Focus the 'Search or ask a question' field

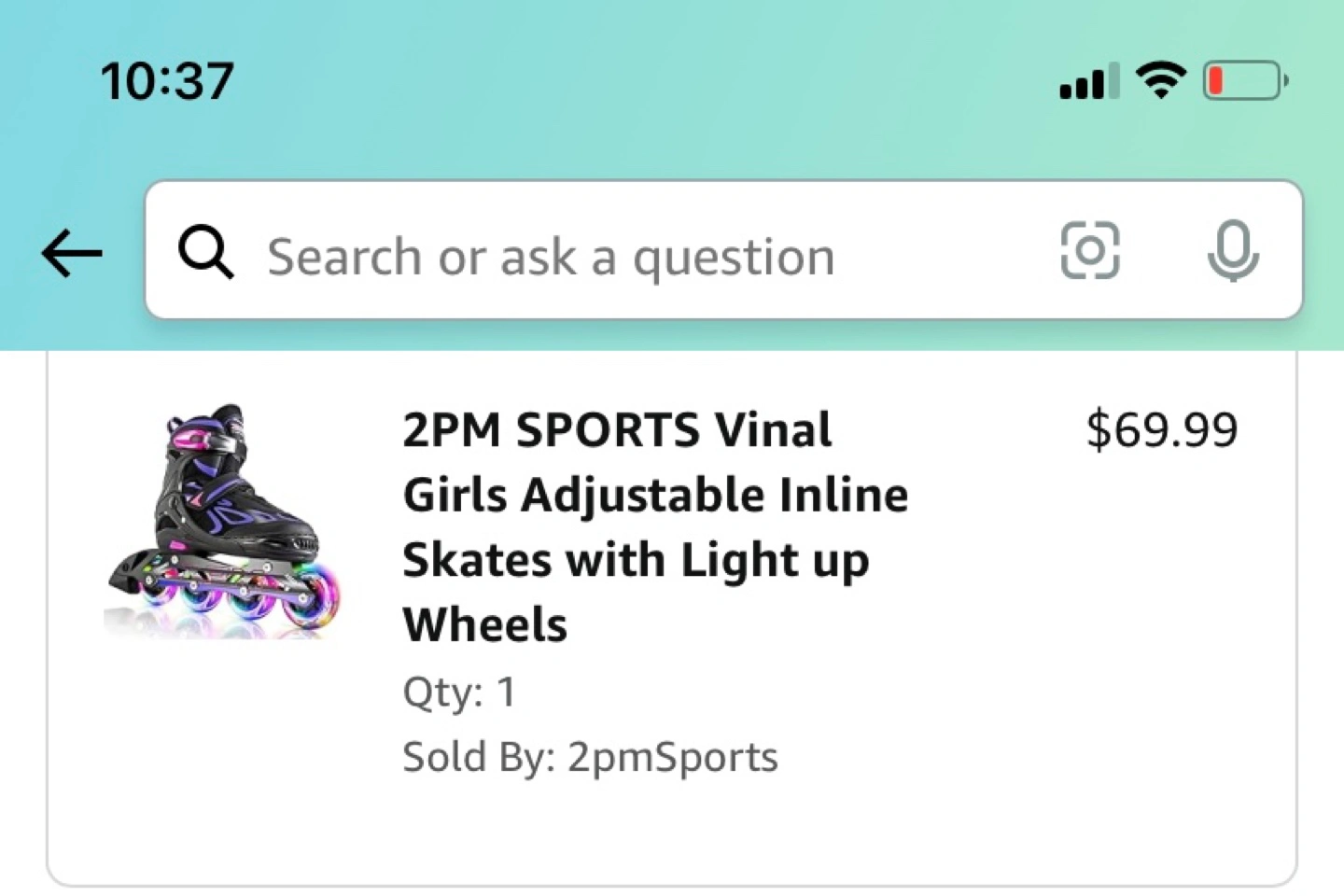597,256
